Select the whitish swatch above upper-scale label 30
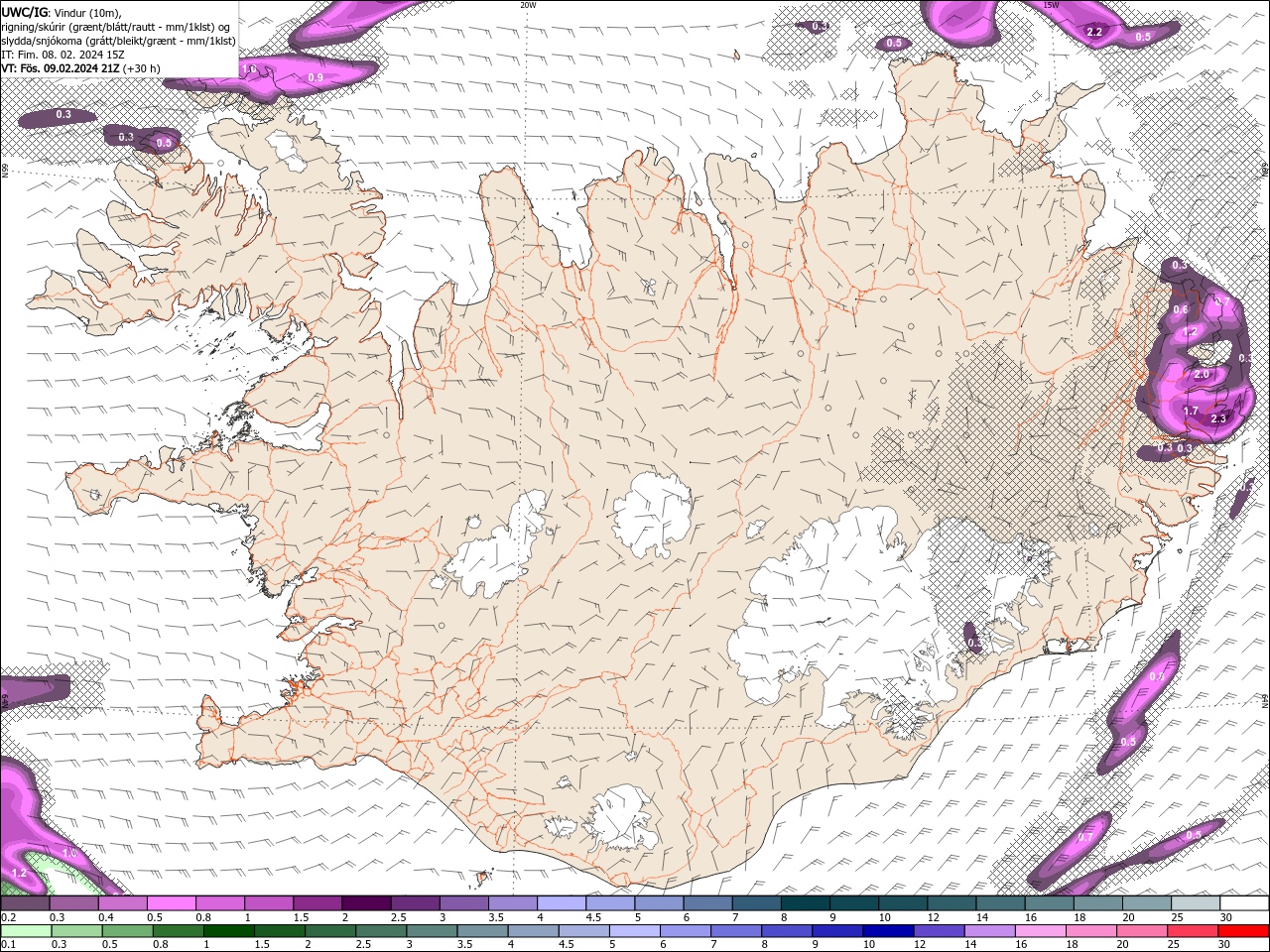The height and width of the screenshot is (952, 1270). [1244, 903]
